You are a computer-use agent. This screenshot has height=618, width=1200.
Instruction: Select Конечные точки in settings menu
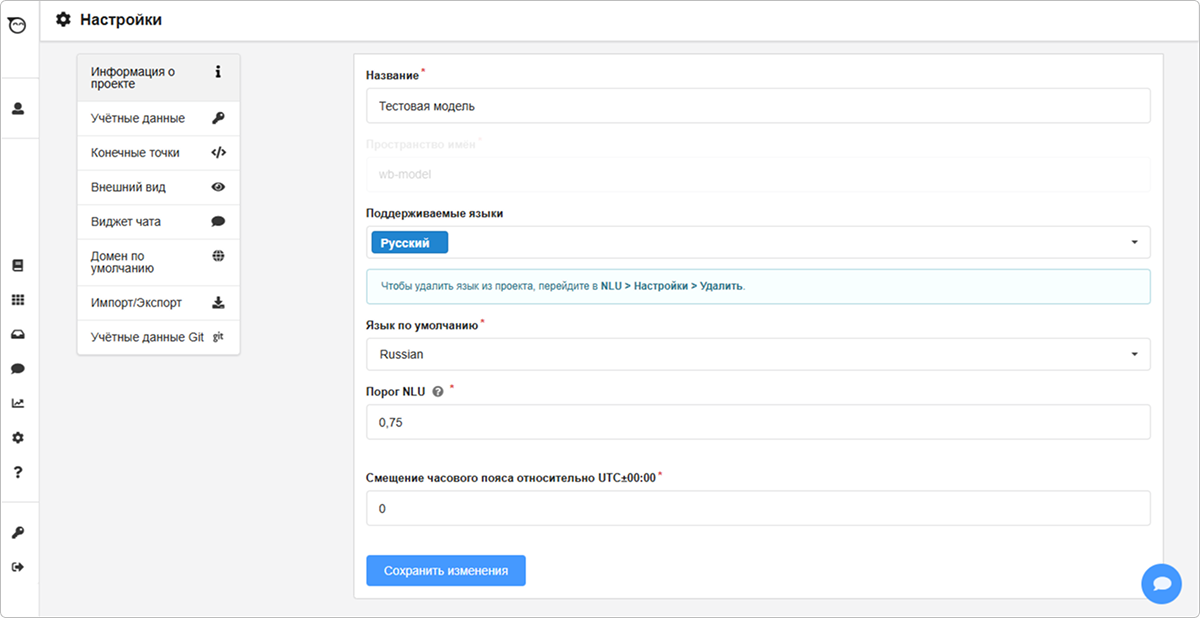158,153
